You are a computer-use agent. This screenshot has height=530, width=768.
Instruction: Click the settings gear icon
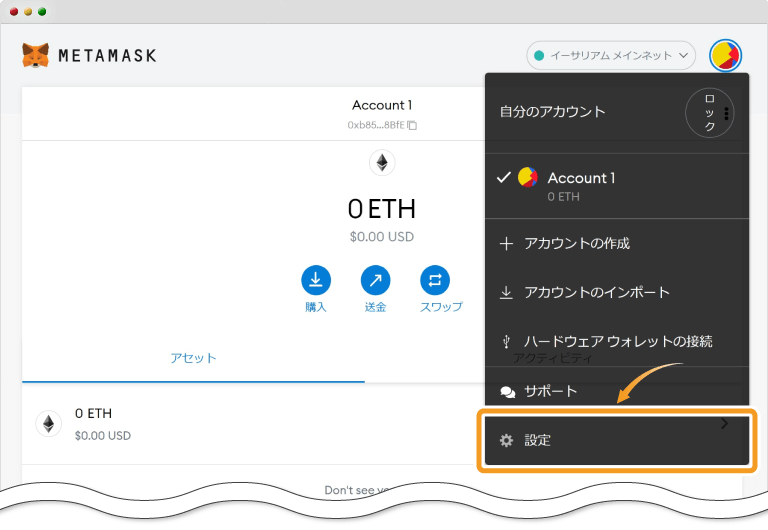(506, 440)
